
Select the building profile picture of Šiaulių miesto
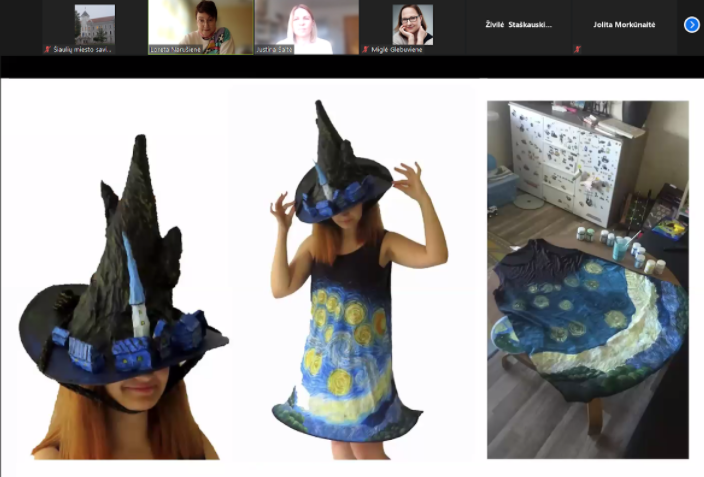coord(94,24)
